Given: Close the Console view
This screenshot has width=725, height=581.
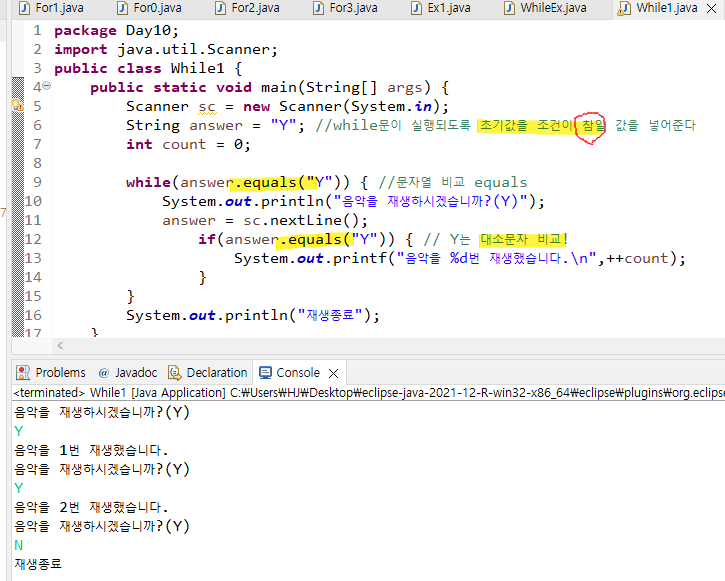Looking at the screenshot, I should coord(333,373).
